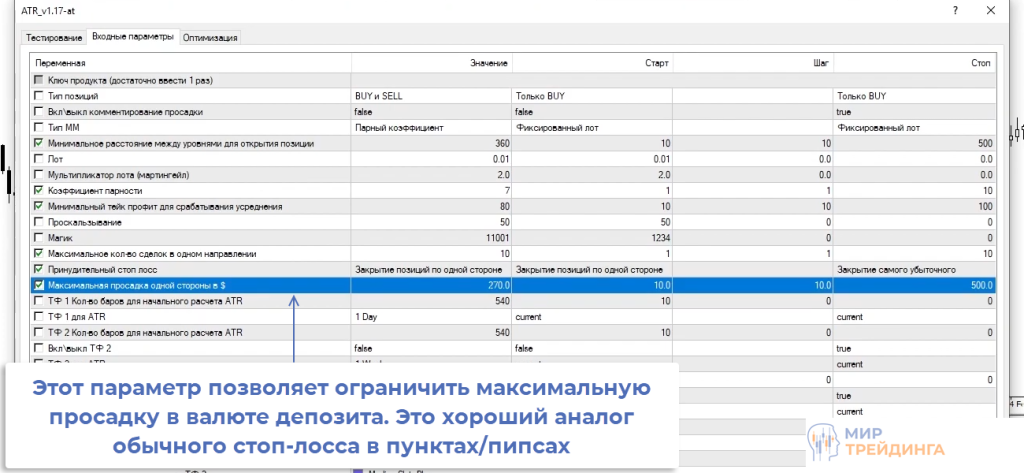Image resolution: width=1024 pixels, height=473 pixels.
Task: Open Тип позиций start value Только BUY
Action: tap(592, 96)
